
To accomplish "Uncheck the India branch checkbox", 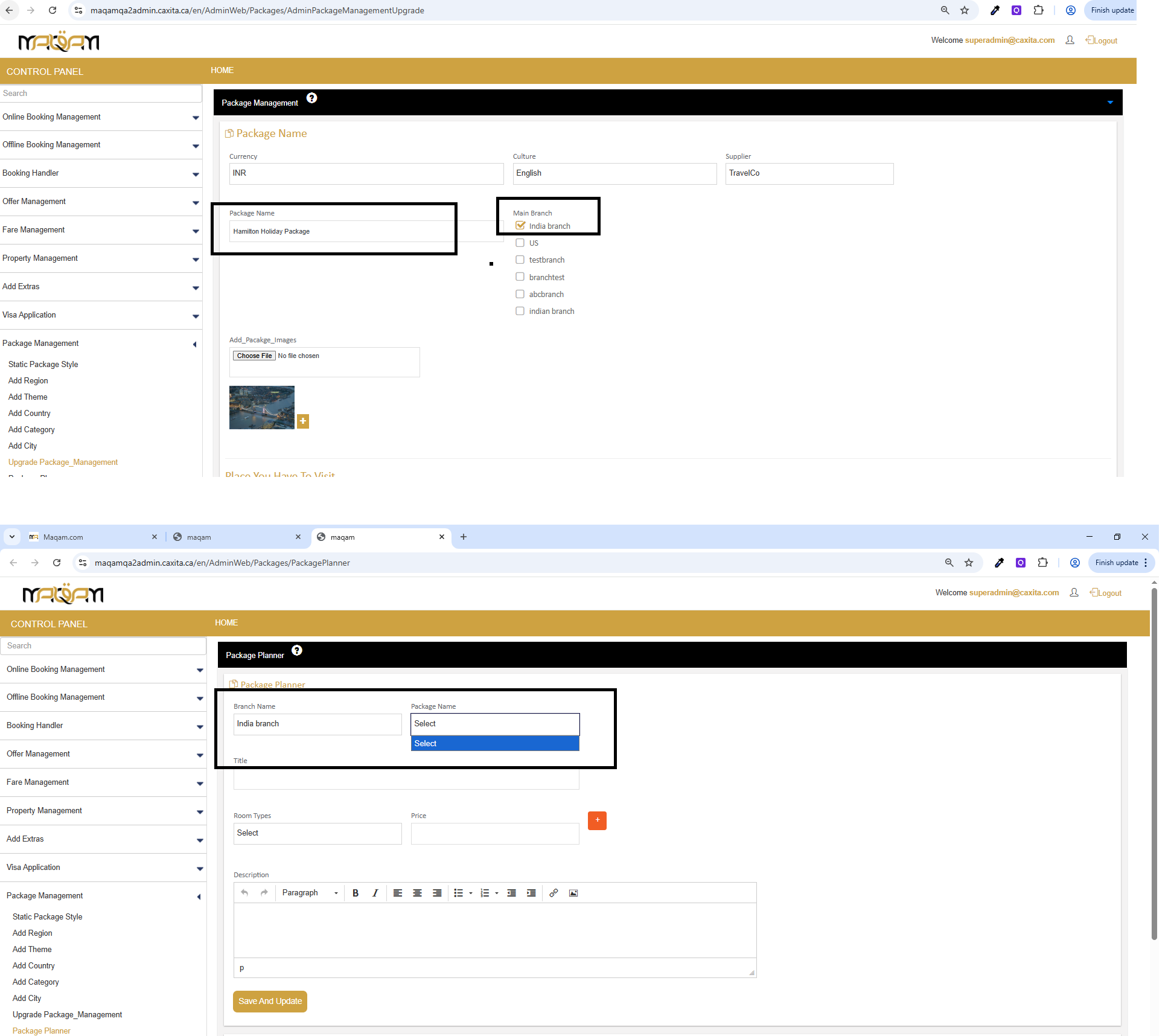I will point(520,226).
